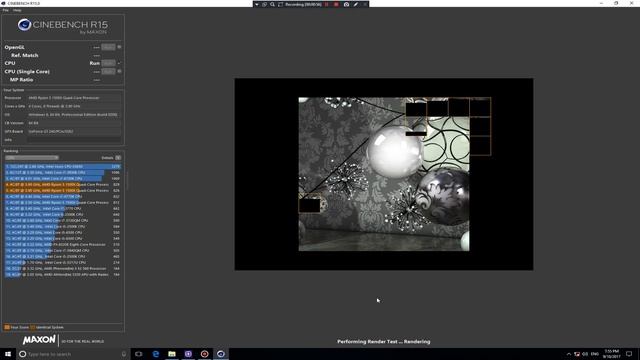The image size is (640, 360).
Task: Click the magnifier icon in recording toolbar
Action: 272,4
